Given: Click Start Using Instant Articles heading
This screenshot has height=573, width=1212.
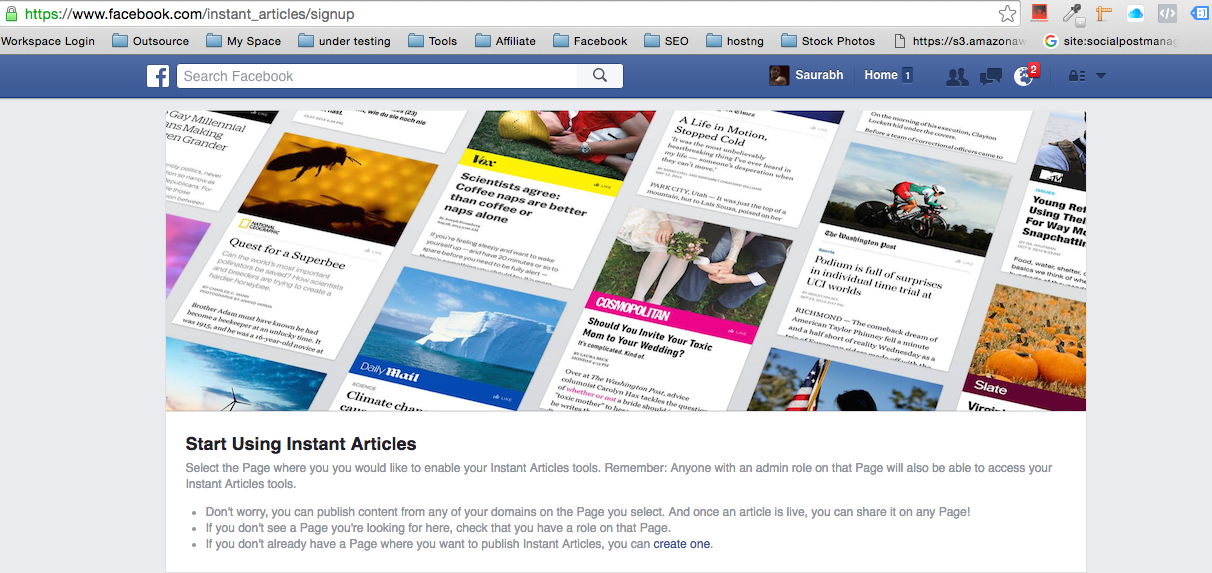Looking at the screenshot, I should coord(301,444).
